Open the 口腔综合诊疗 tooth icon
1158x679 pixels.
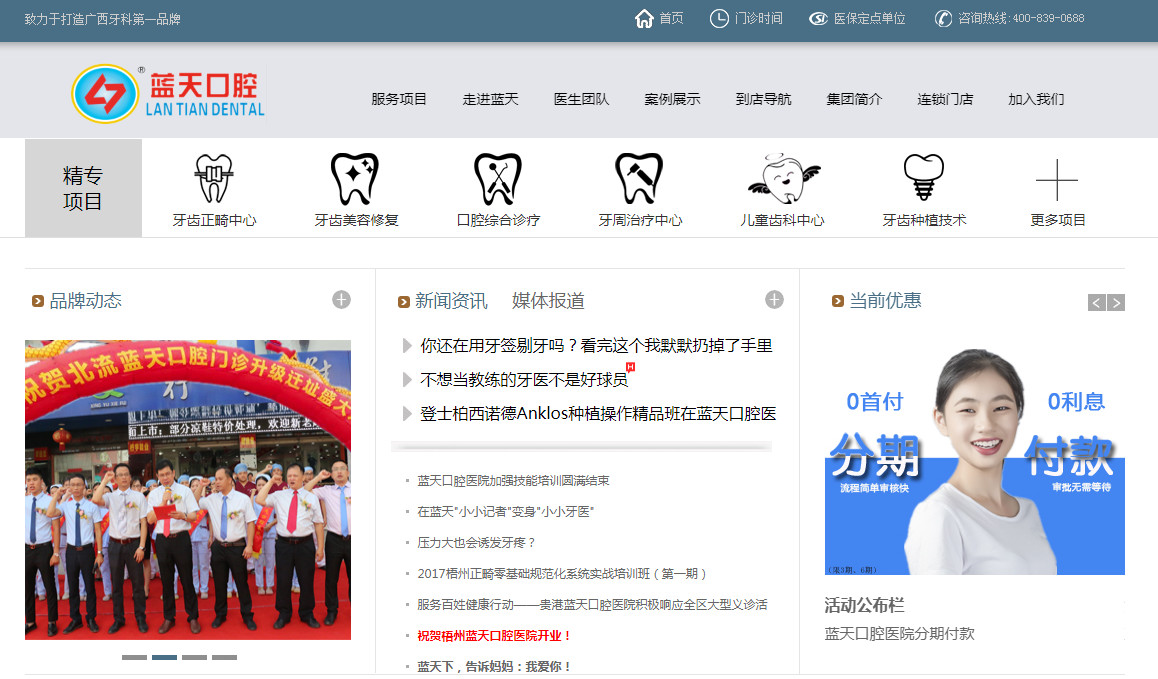point(498,178)
